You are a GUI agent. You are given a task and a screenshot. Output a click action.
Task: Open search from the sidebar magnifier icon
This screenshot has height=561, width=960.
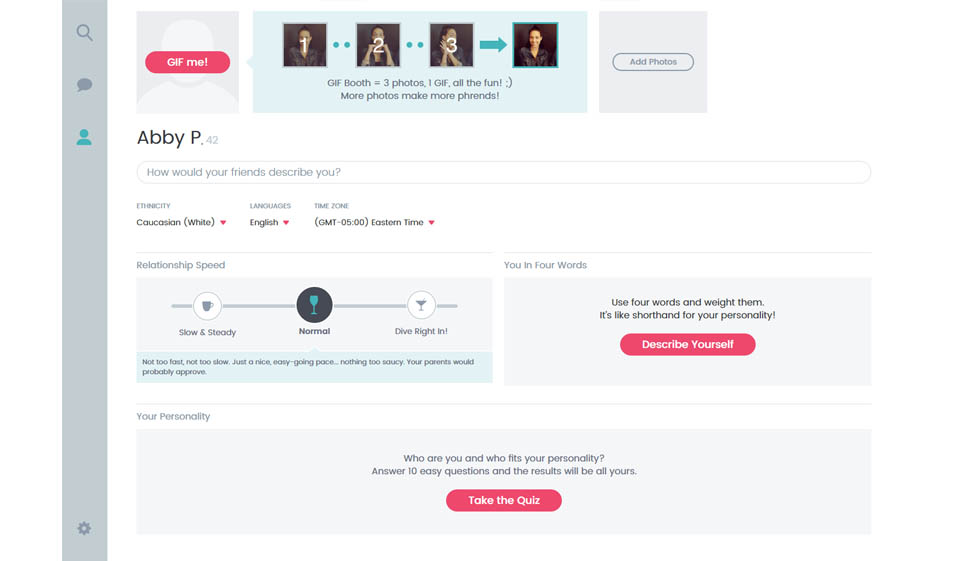pyautogui.click(x=84, y=33)
